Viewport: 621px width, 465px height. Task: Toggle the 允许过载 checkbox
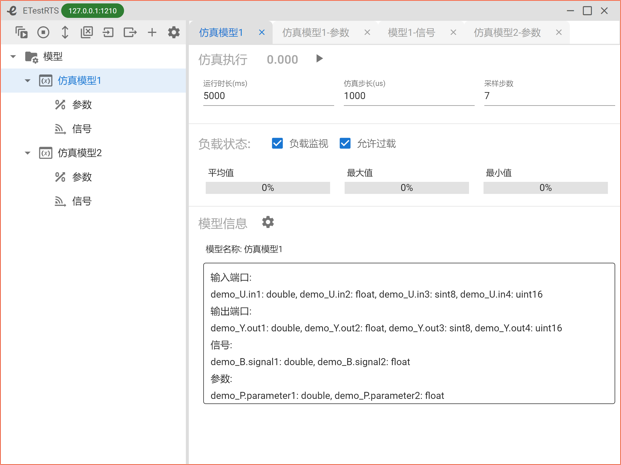[345, 143]
